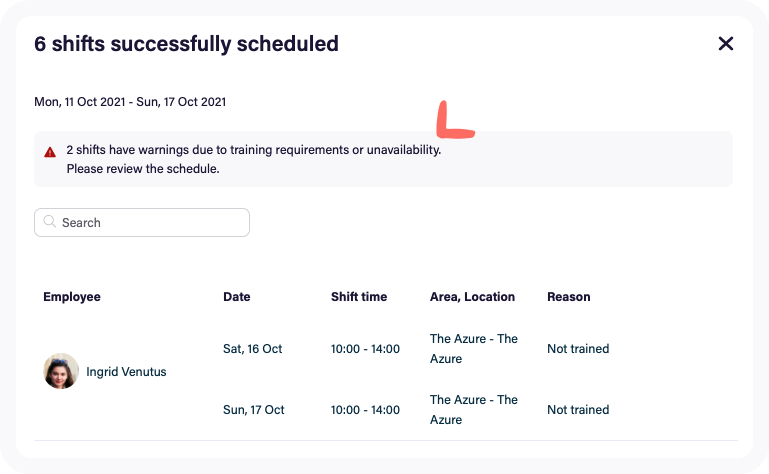Open The Azure location for Sunday shift
This screenshot has height=474, width=769.
click(474, 410)
